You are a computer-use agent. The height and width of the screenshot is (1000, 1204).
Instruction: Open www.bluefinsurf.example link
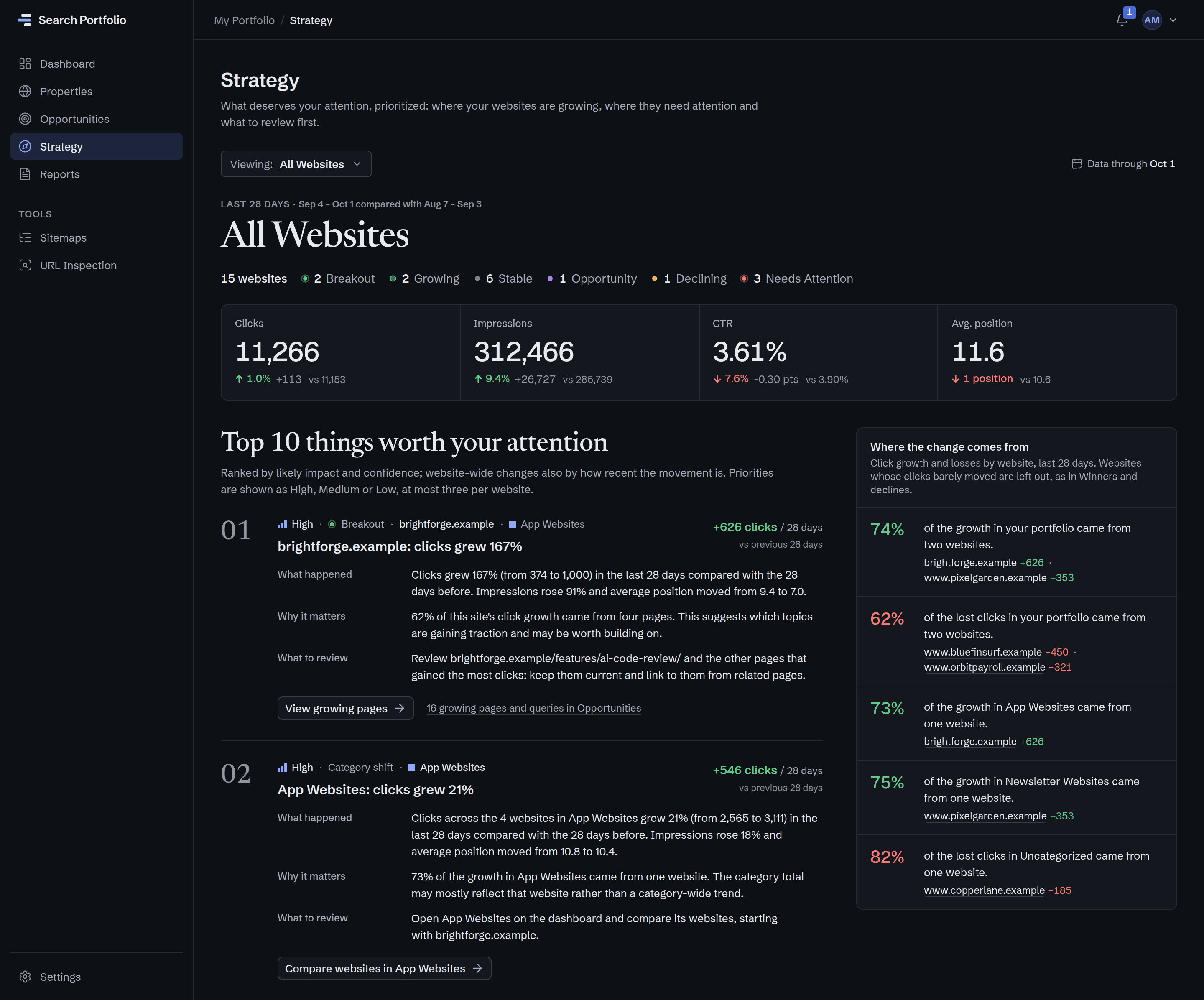982,652
